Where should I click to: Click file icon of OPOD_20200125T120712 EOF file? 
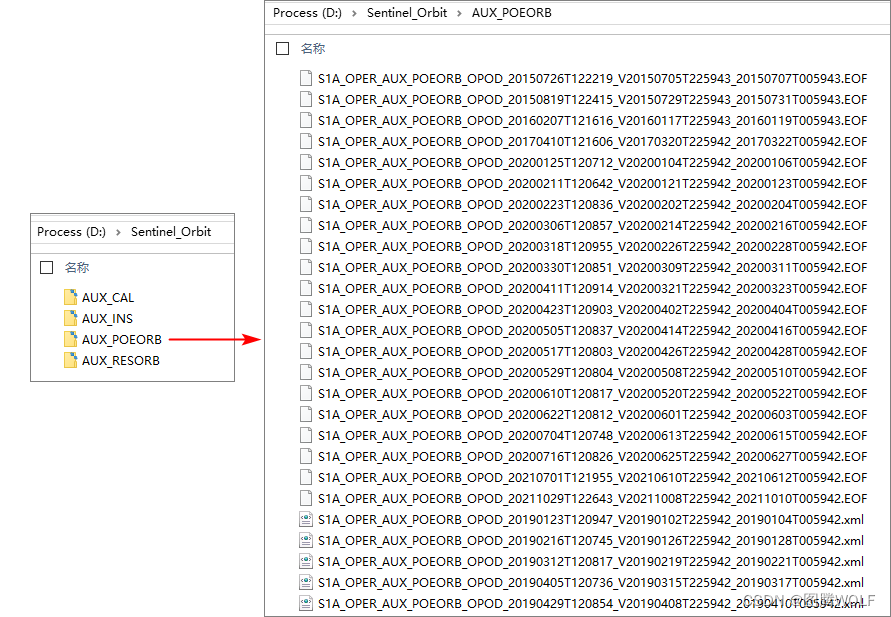tap(306, 162)
